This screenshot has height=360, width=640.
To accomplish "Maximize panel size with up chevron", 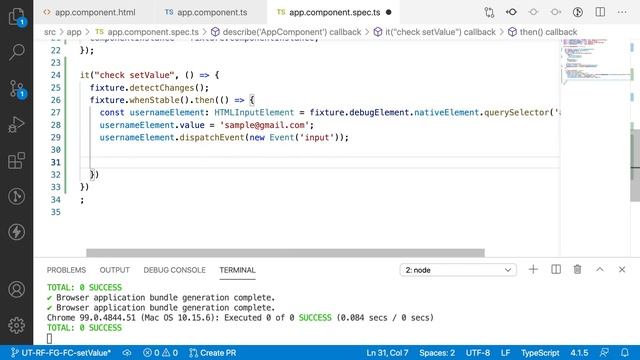I will [600, 269].
